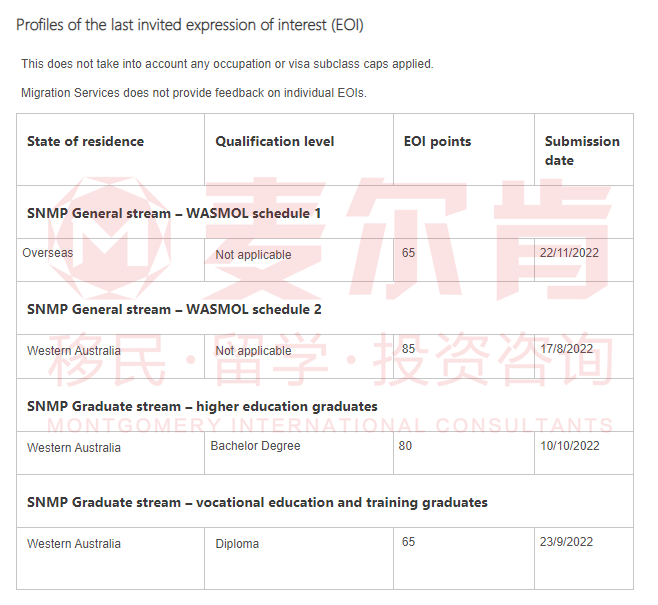This screenshot has height=605, width=658.
Task: Select the 85 EOI points value
Action: 408,349
